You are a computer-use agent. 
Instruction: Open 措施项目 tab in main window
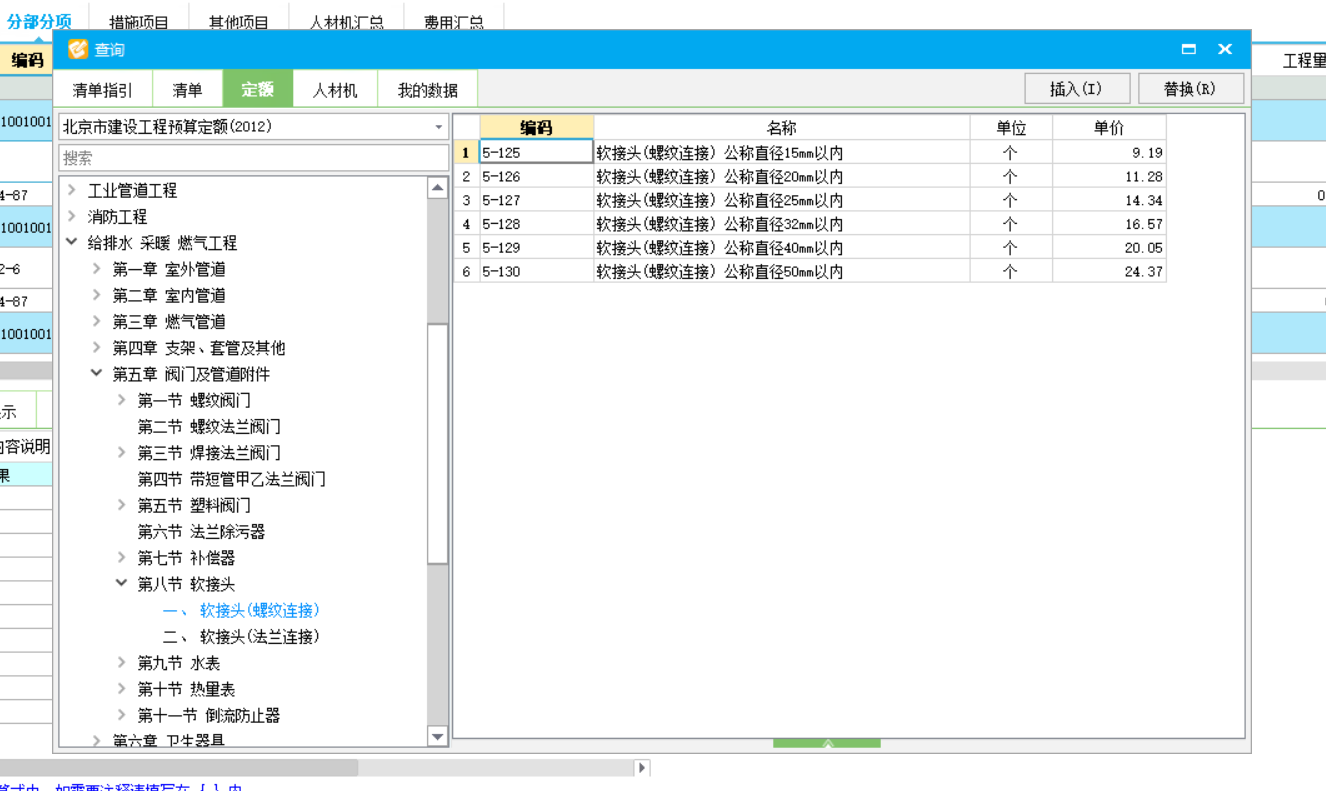(139, 22)
